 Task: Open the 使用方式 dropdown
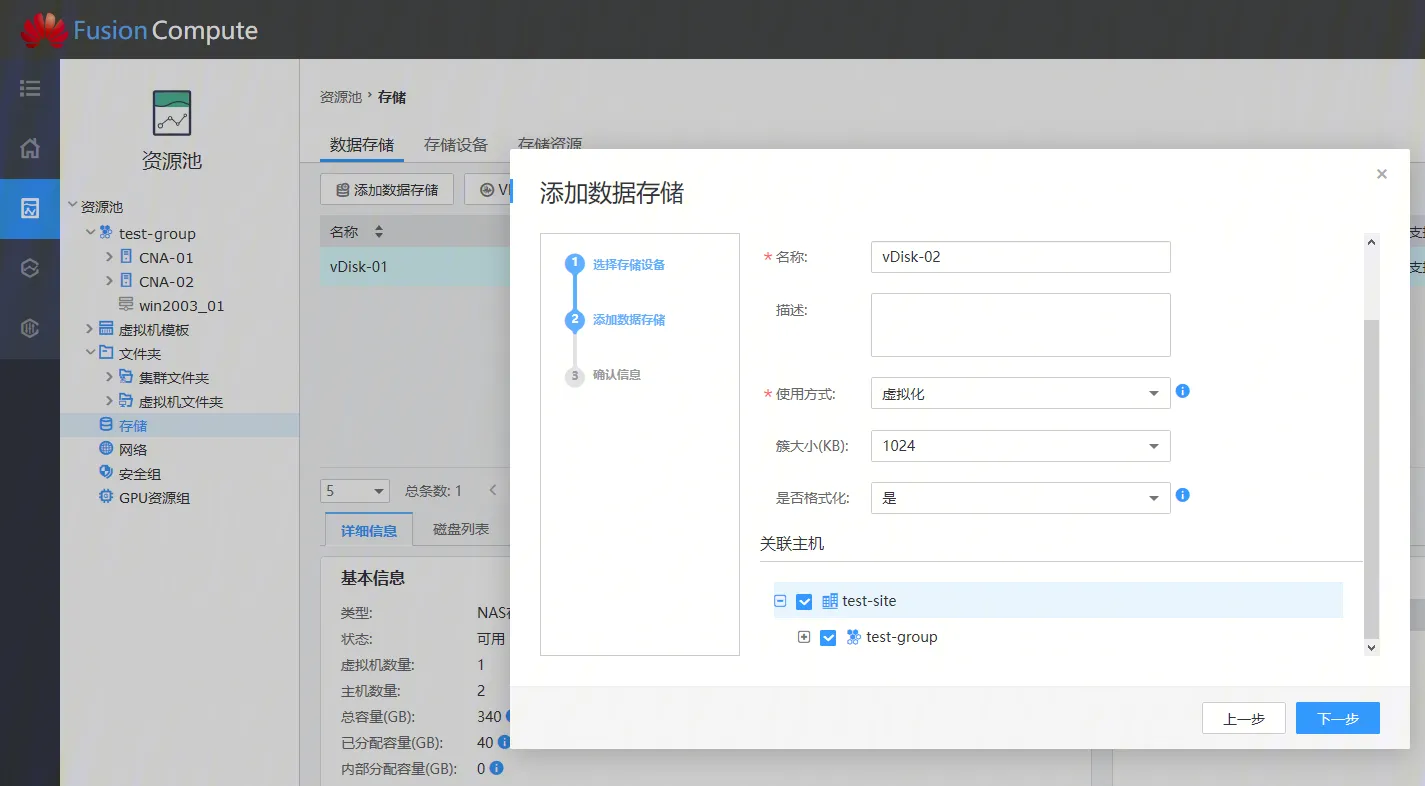pyautogui.click(x=1020, y=393)
